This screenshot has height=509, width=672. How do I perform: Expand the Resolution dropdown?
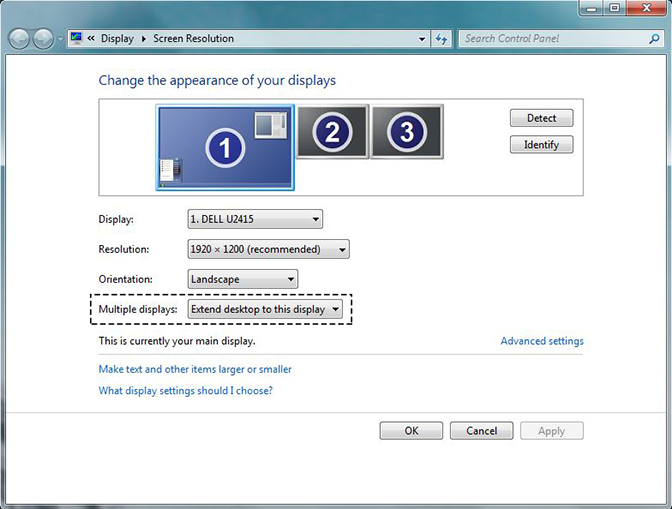click(x=268, y=249)
